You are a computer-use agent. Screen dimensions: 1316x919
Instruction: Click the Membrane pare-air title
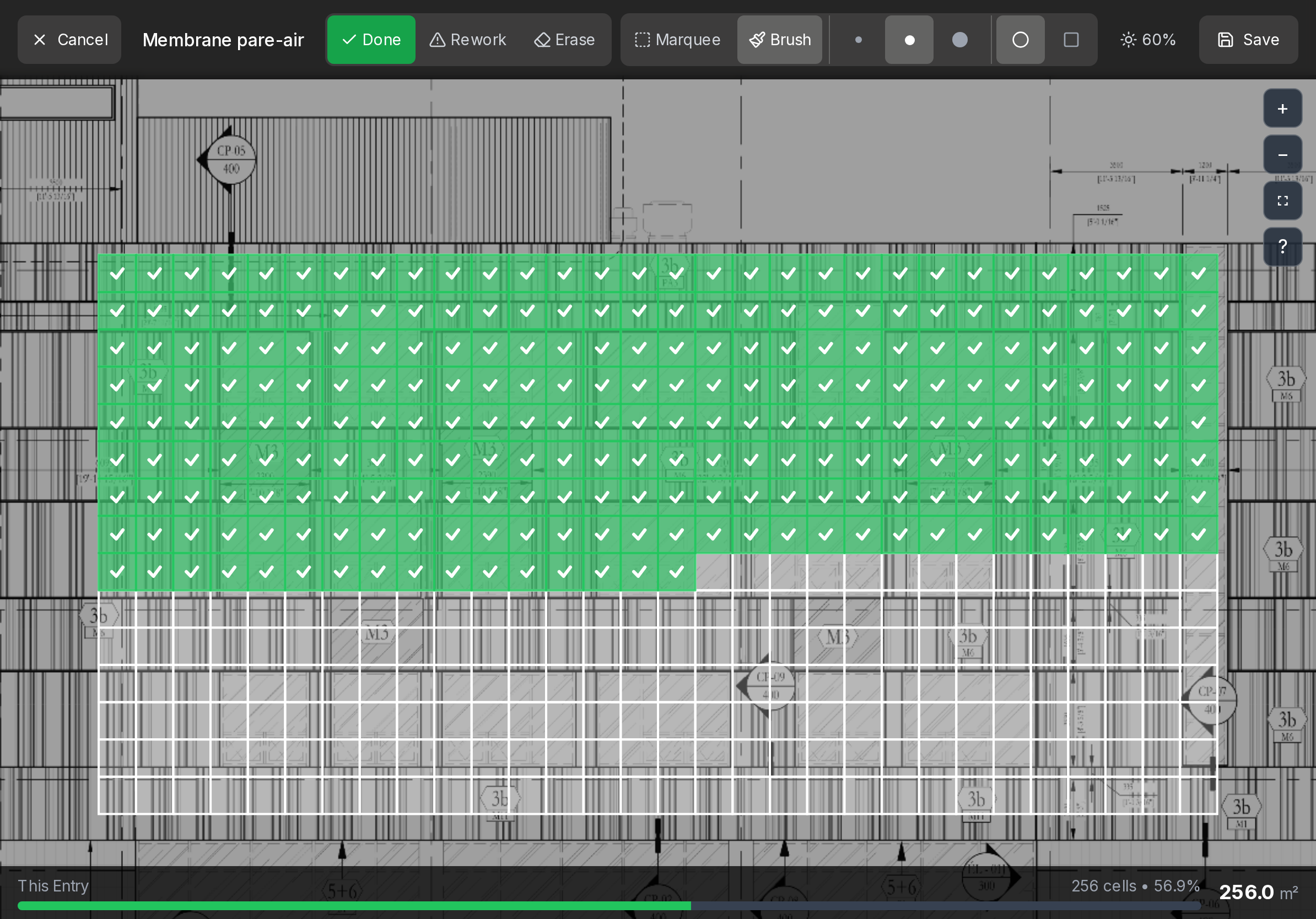(x=223, y=40)
